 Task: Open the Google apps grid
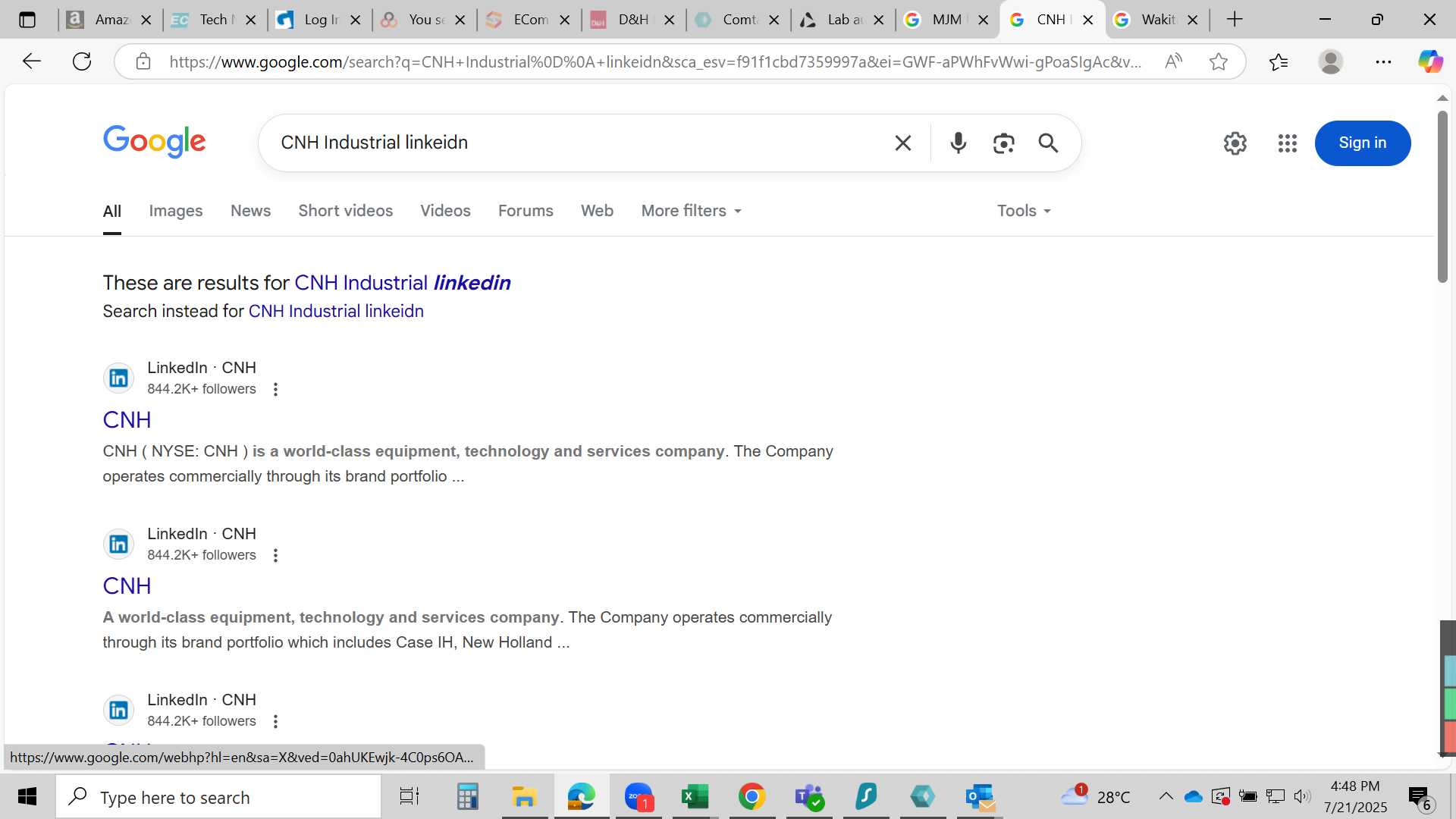(x=1287, y=143)
